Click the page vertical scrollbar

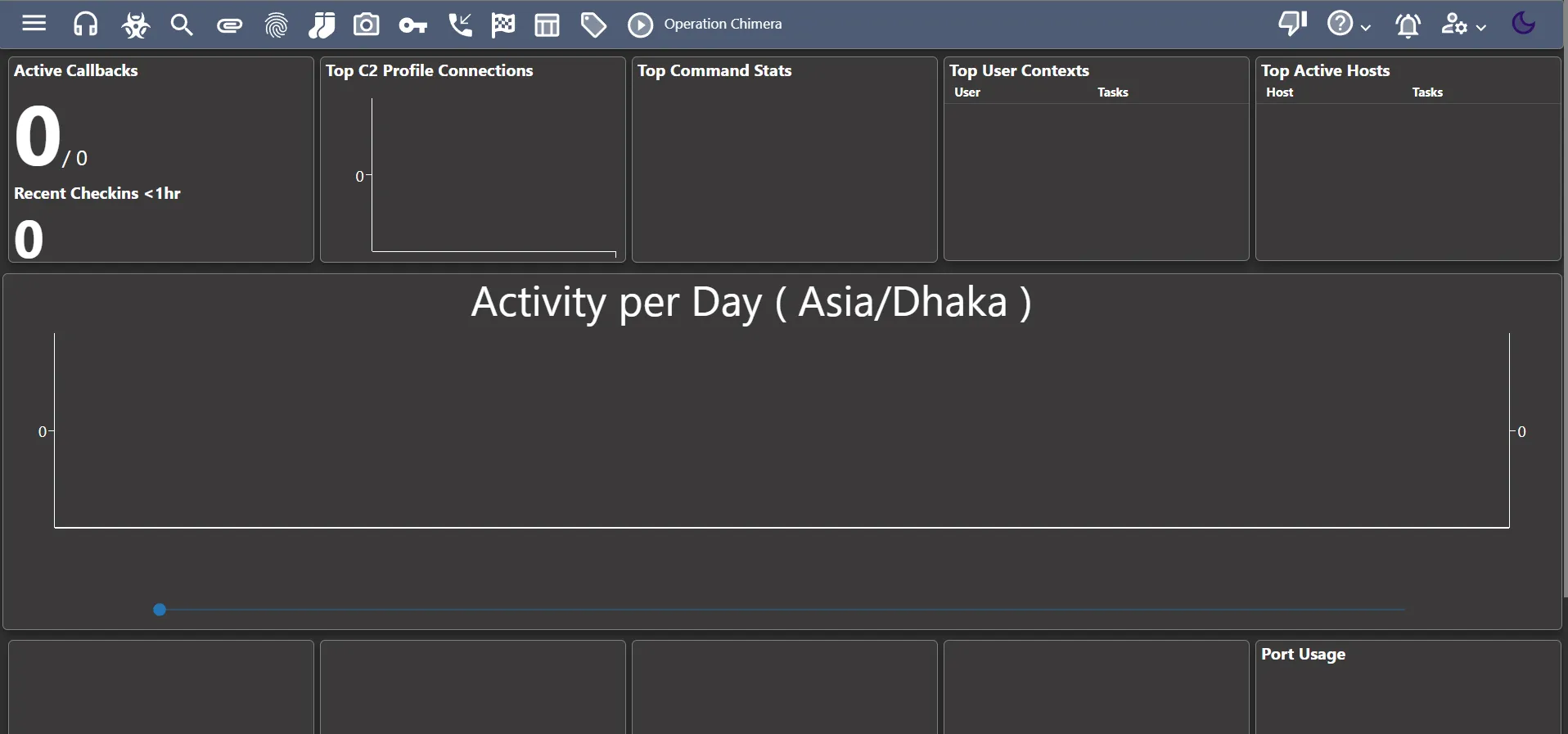[1565, 299]
